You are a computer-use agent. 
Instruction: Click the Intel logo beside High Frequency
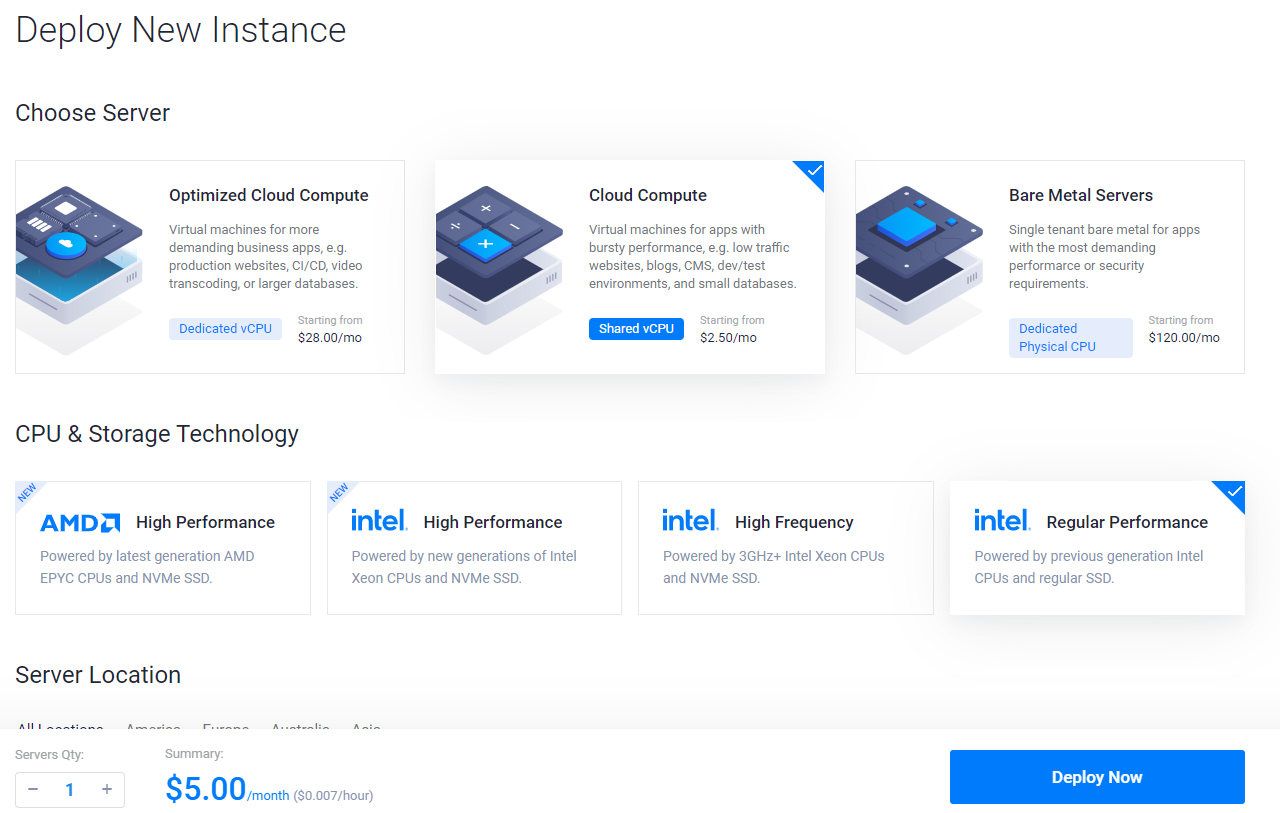(690, 521)
